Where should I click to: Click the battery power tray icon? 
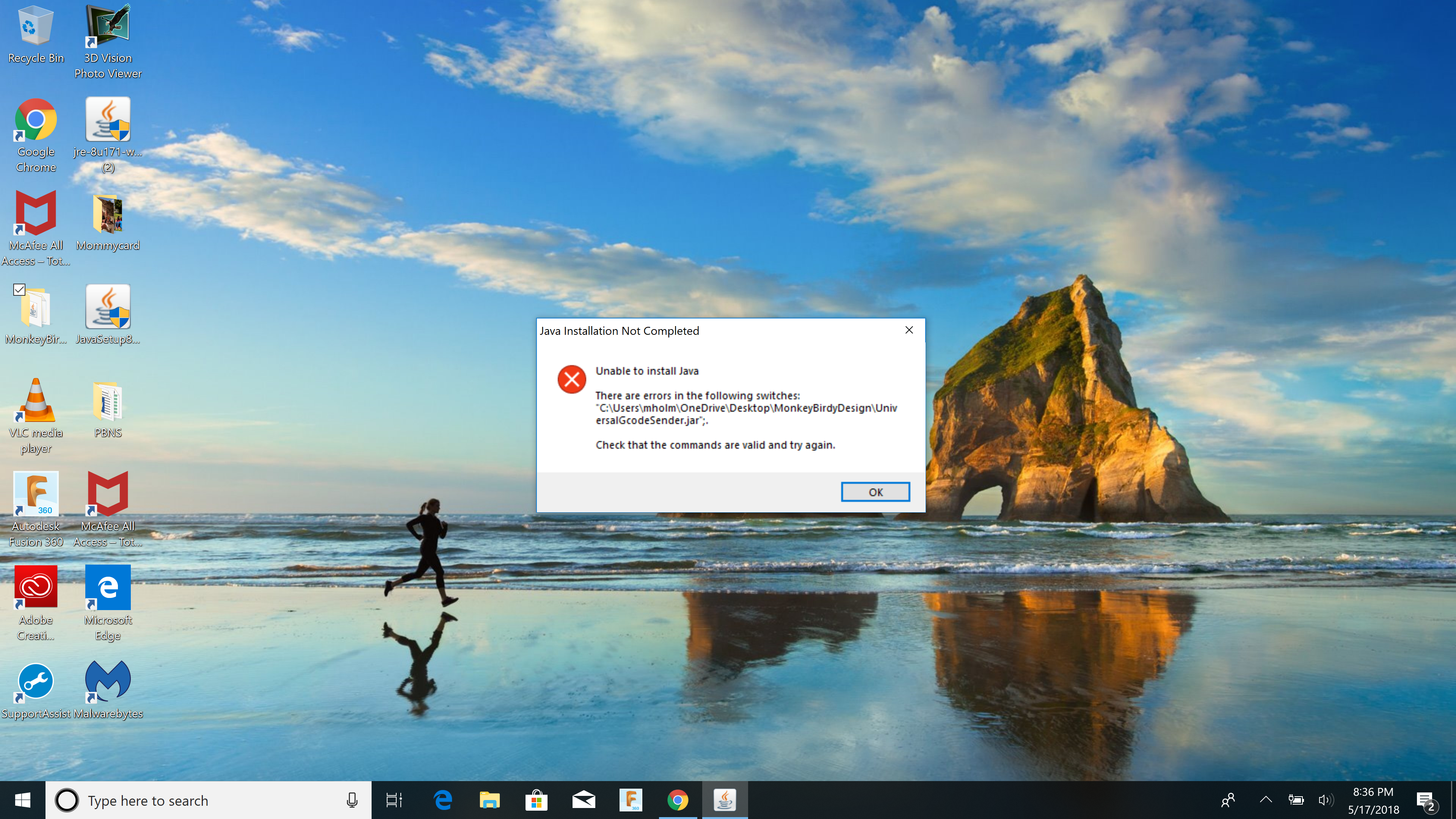(x=1296, y=800)
